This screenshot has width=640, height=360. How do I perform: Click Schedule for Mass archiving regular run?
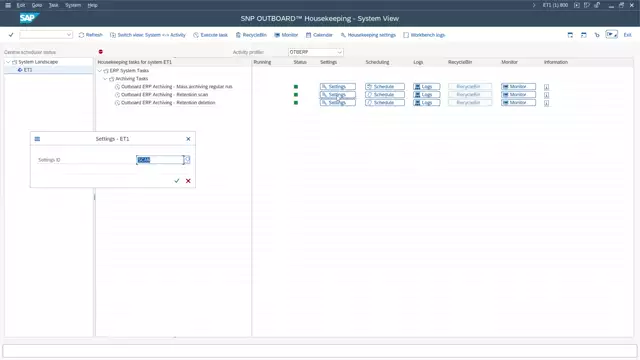tap(385, 87)
